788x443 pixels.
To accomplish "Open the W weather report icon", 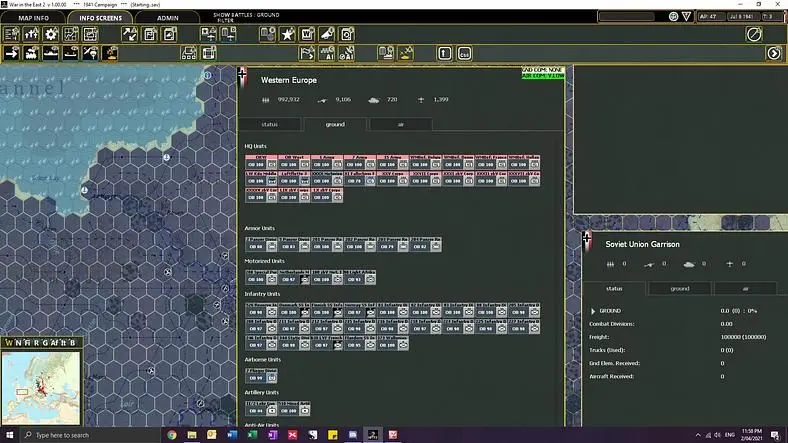I will [307, 34].
